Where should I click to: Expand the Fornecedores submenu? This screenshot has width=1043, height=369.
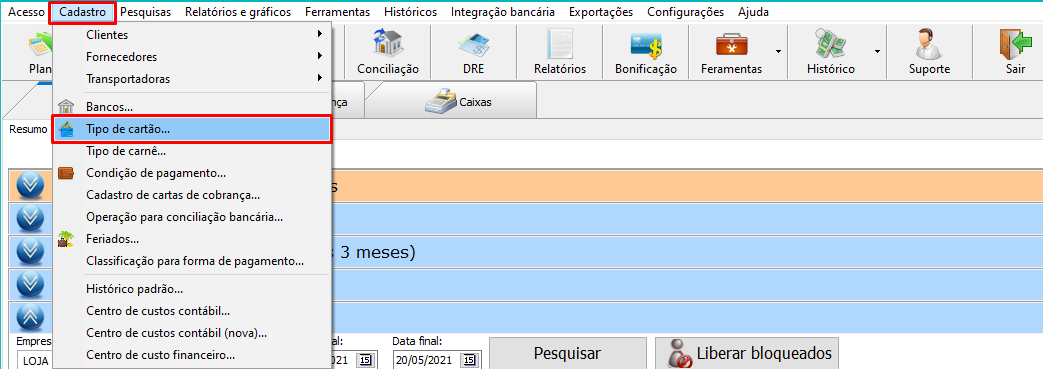[x=192, y=57]
